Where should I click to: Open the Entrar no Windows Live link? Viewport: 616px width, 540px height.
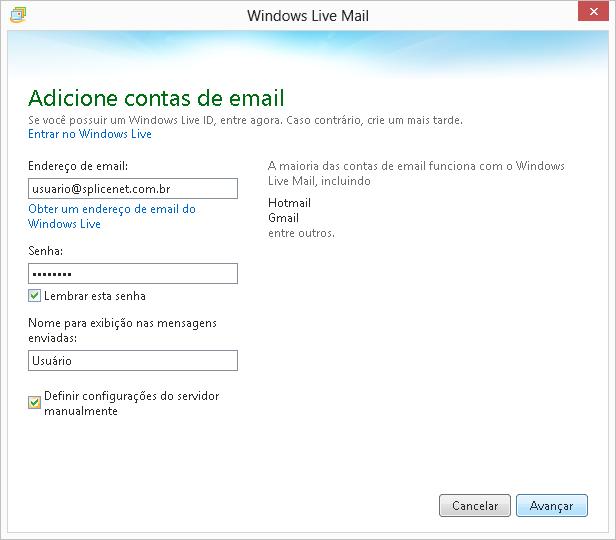[90, 134]
